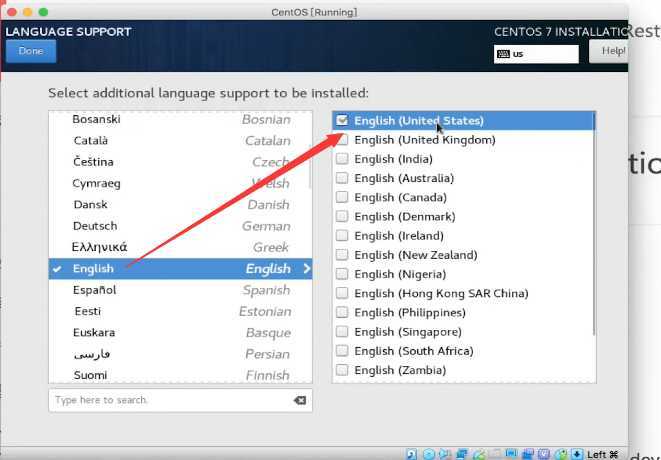Screen dimensions: 661x460
Task: Open the Help! button
Action: (x=608, y=51)
